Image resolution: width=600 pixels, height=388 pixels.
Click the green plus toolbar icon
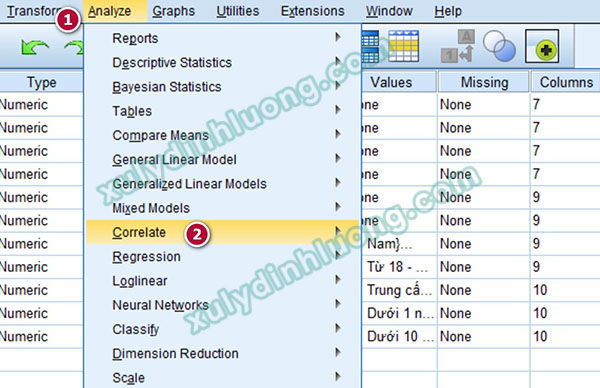542,46
